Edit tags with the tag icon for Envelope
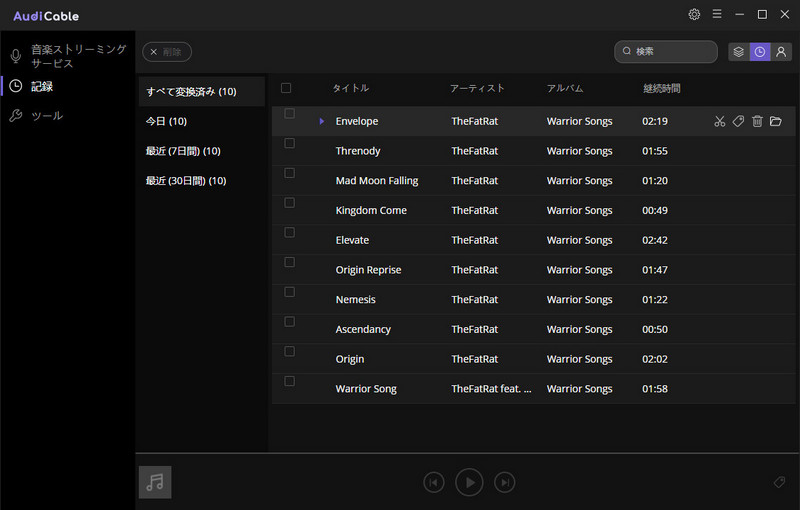Image resolution: width=800 pixels, height=510 pixels. (738, 121)
